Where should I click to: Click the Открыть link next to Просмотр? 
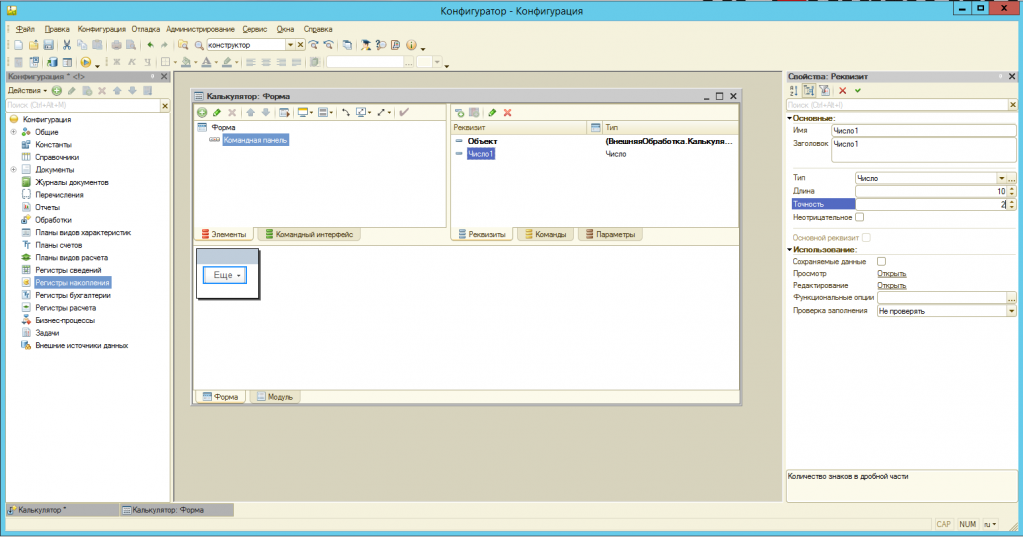click(x=891, y=273)
